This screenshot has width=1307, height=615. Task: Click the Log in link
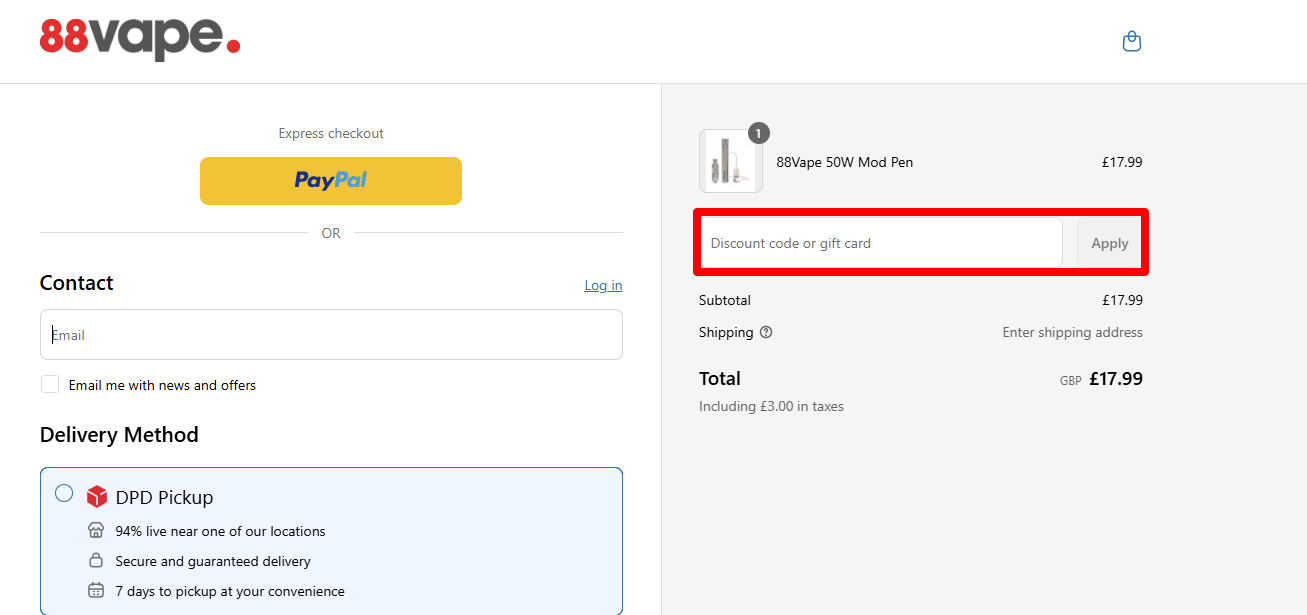pos(603,285)
